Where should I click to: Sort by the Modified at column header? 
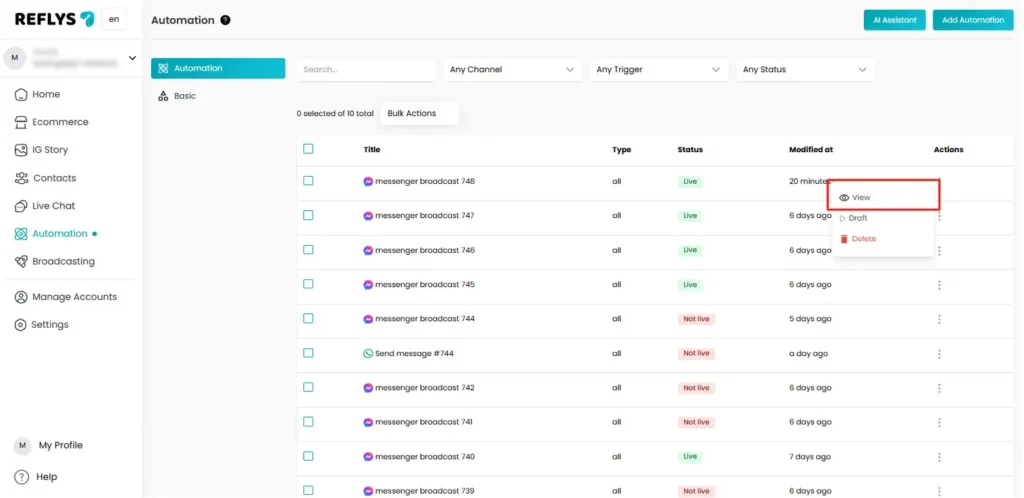coord(810,149)
